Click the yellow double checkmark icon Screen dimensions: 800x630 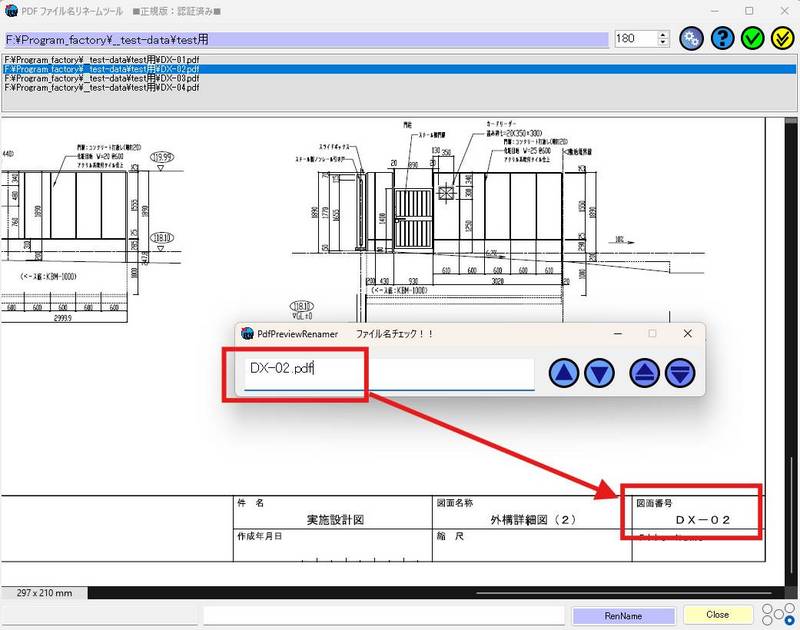(782, 38)
